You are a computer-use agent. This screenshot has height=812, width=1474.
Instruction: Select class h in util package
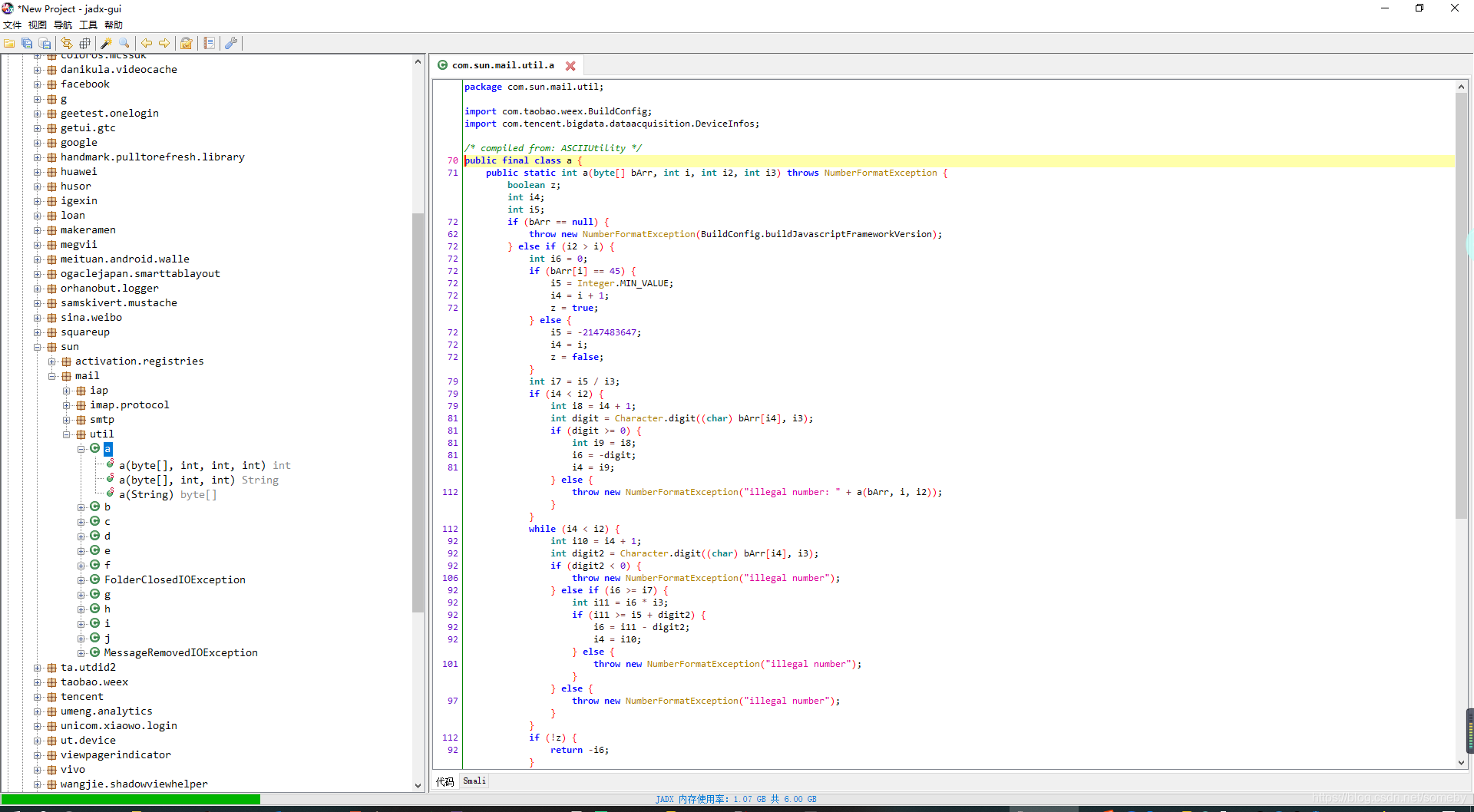coord(107,609)
